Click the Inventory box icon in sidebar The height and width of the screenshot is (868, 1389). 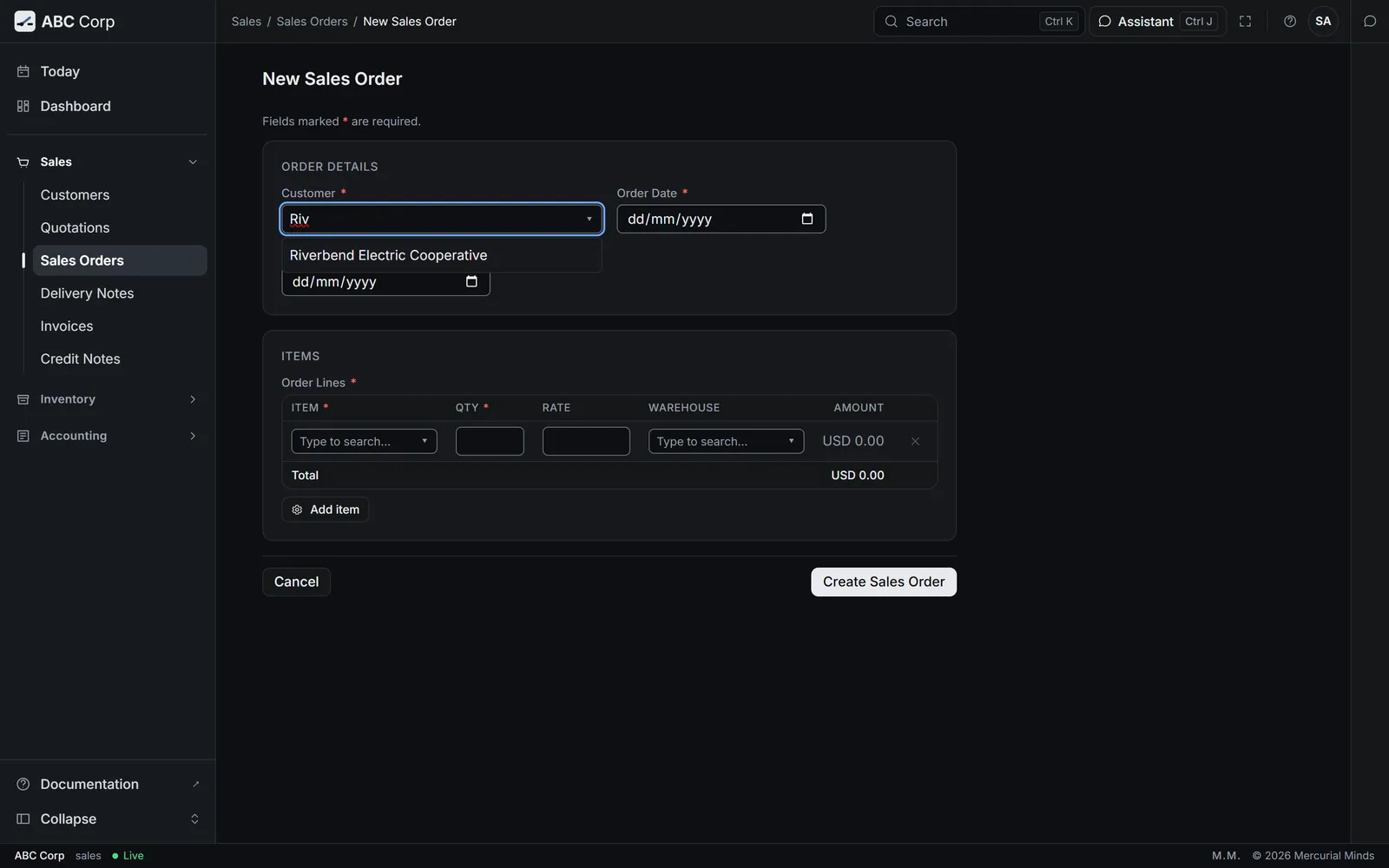[23, 399]
